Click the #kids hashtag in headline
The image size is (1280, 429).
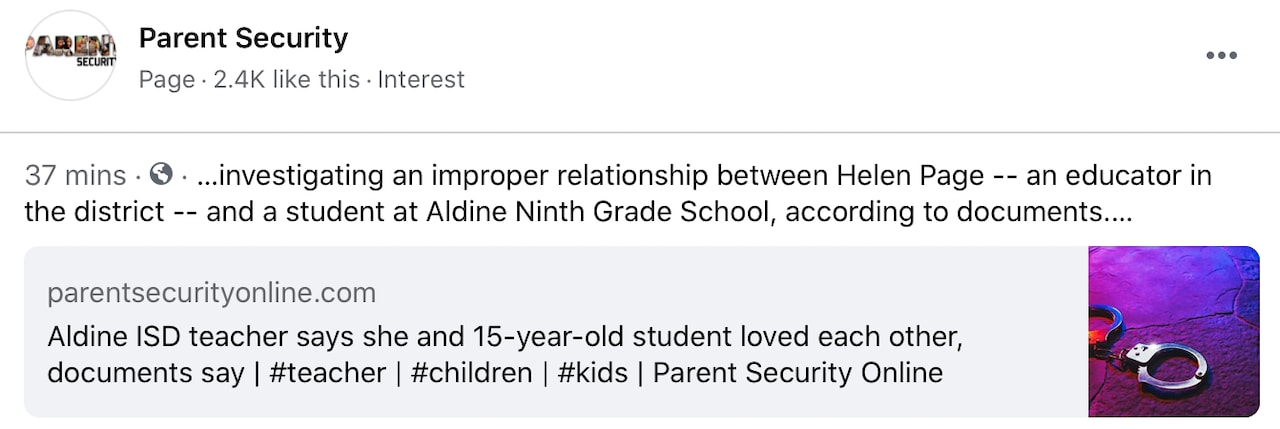click(x=593, y=373)
